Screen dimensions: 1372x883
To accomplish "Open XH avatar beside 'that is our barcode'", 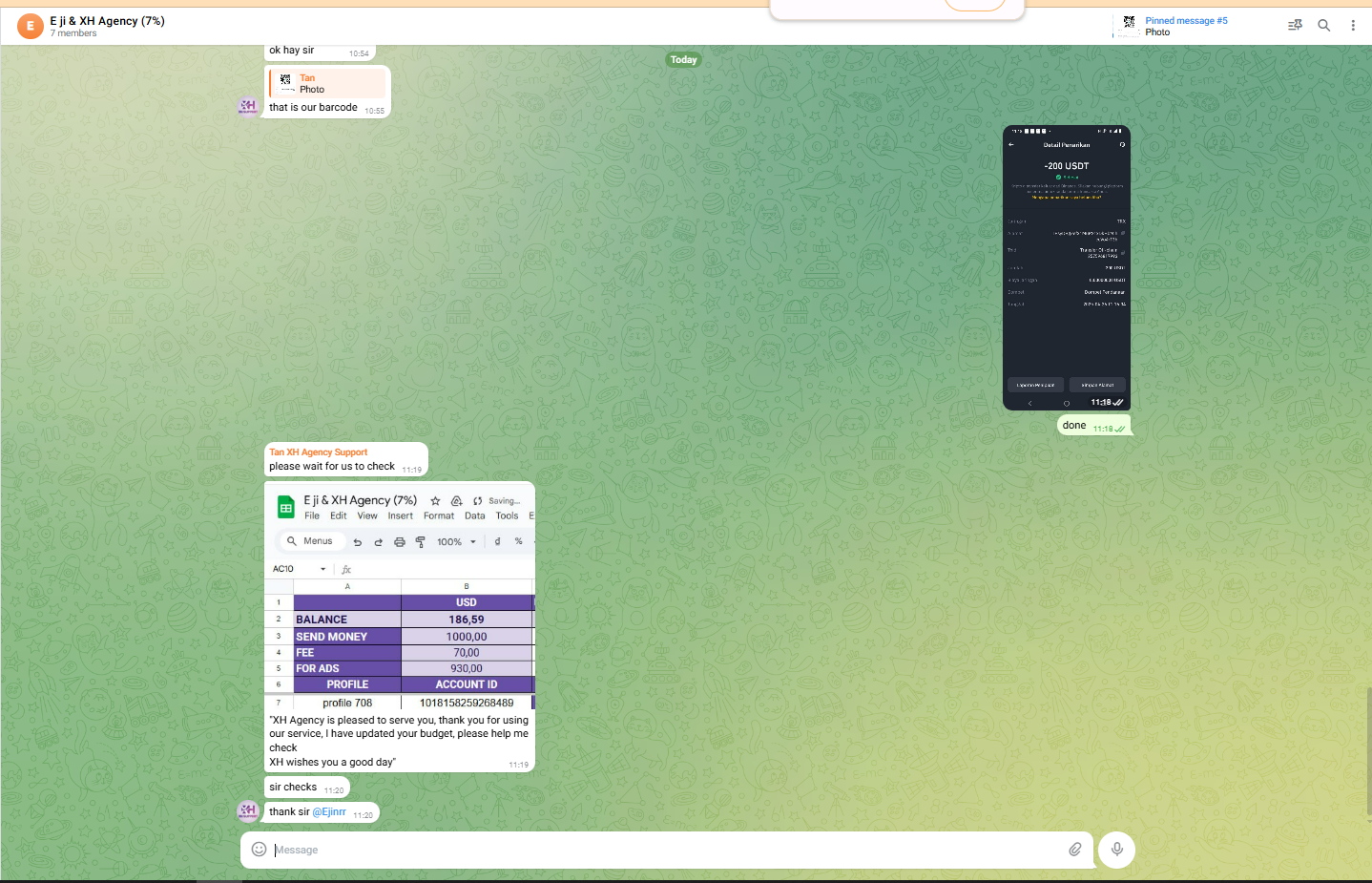I will (248, 106).
